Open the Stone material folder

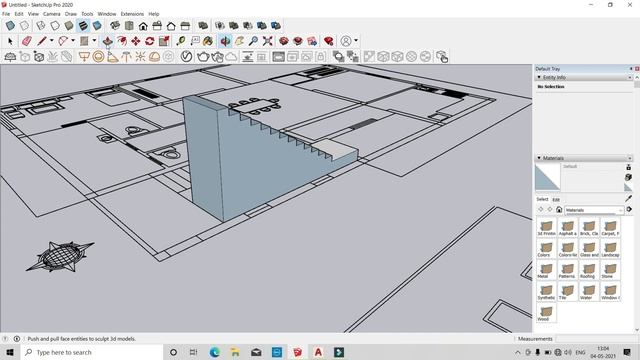pos(610,271)
